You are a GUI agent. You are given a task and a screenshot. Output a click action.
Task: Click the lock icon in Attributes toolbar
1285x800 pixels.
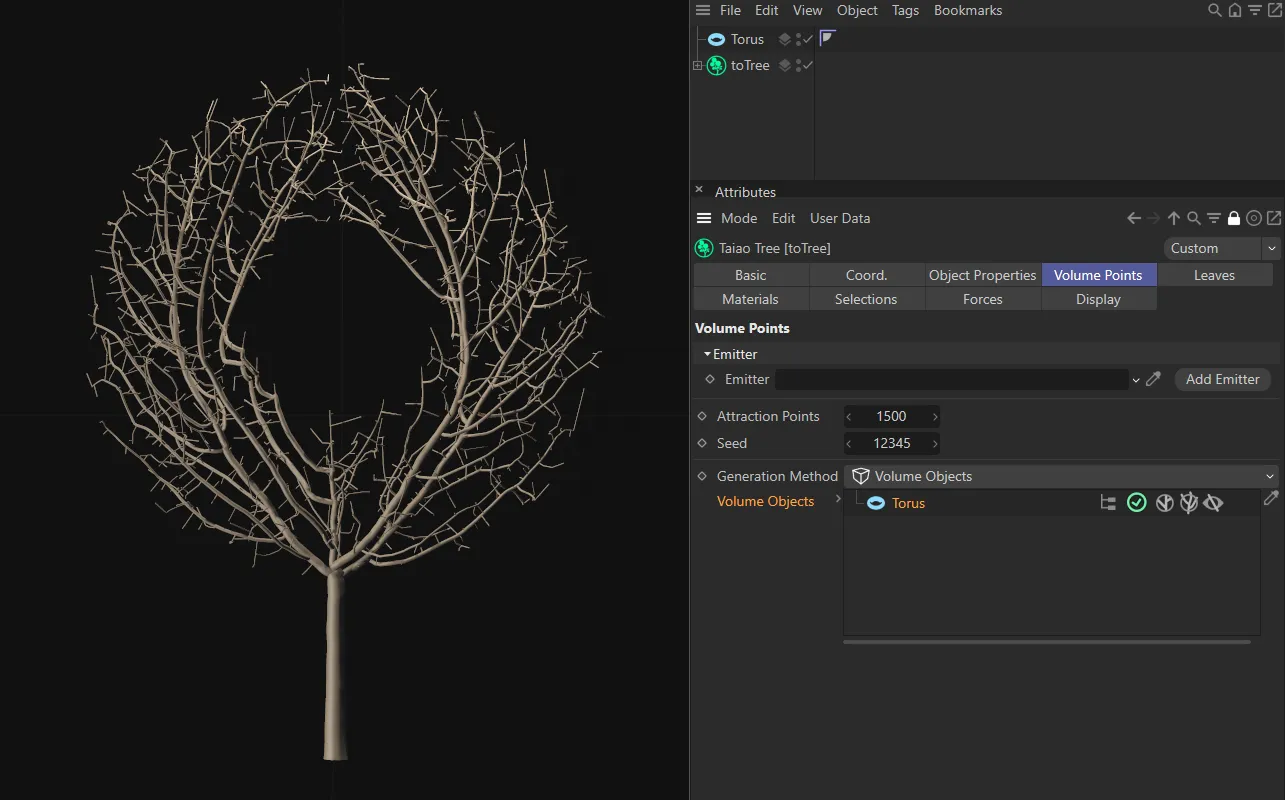[1234, 218]
